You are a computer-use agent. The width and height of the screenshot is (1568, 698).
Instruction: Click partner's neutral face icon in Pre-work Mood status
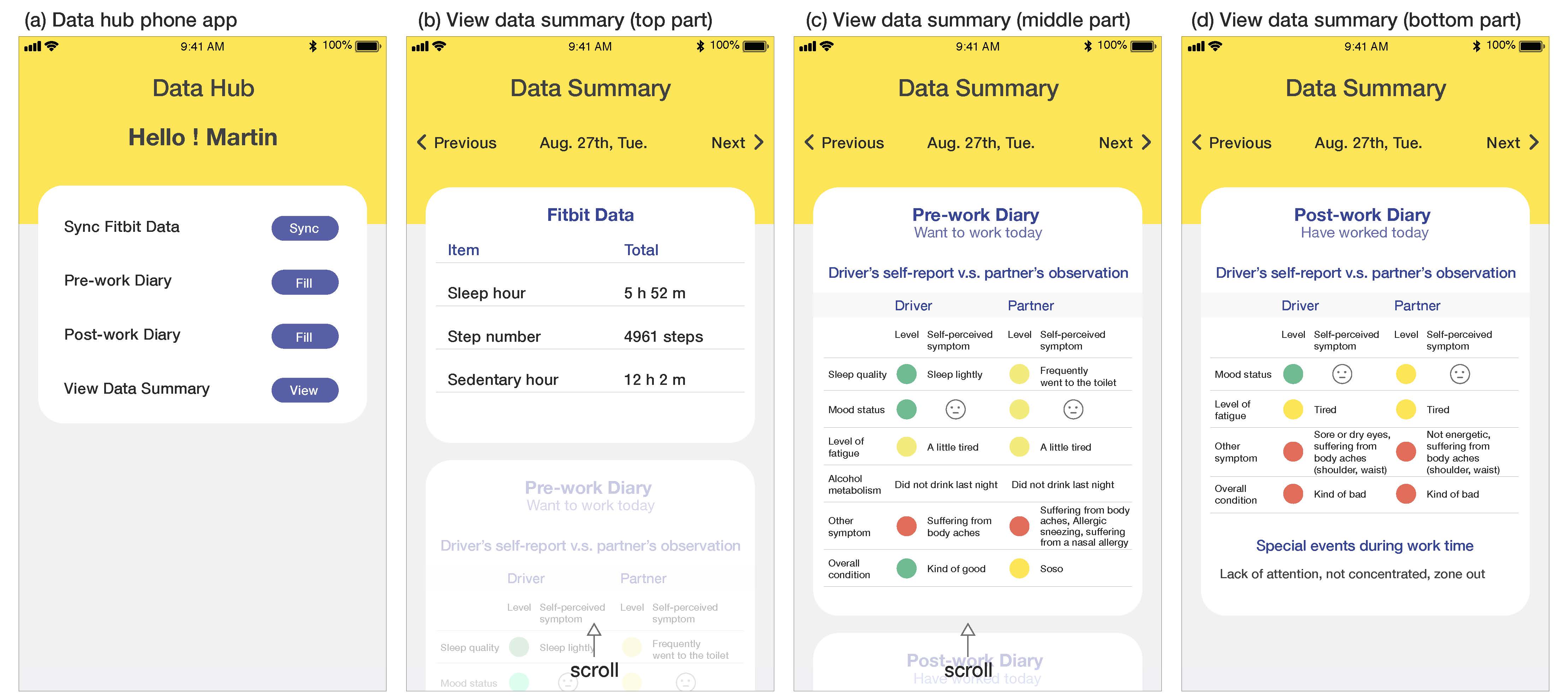[1072, 409]
